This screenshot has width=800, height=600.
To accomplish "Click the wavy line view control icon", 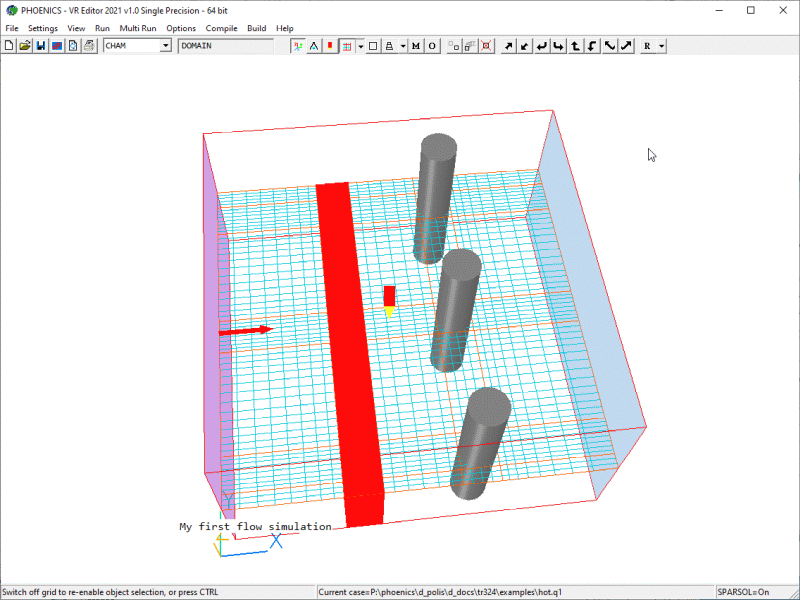I will [609, 46].
